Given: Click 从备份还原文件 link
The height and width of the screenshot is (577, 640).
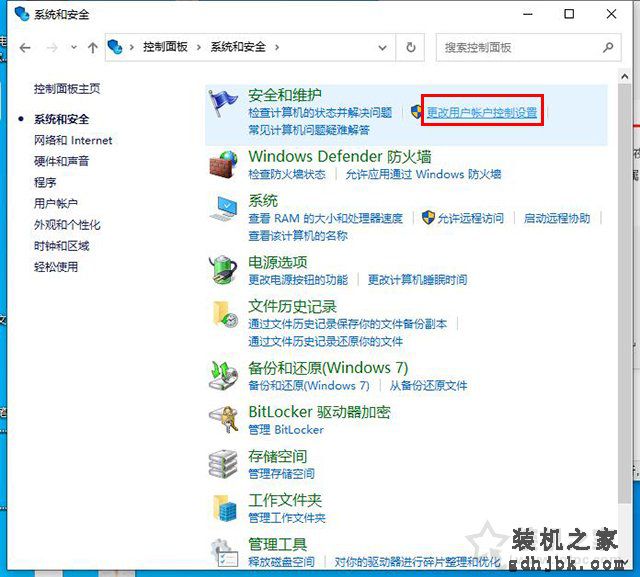Looking at the screenshot, I should [x=428, y=385].
